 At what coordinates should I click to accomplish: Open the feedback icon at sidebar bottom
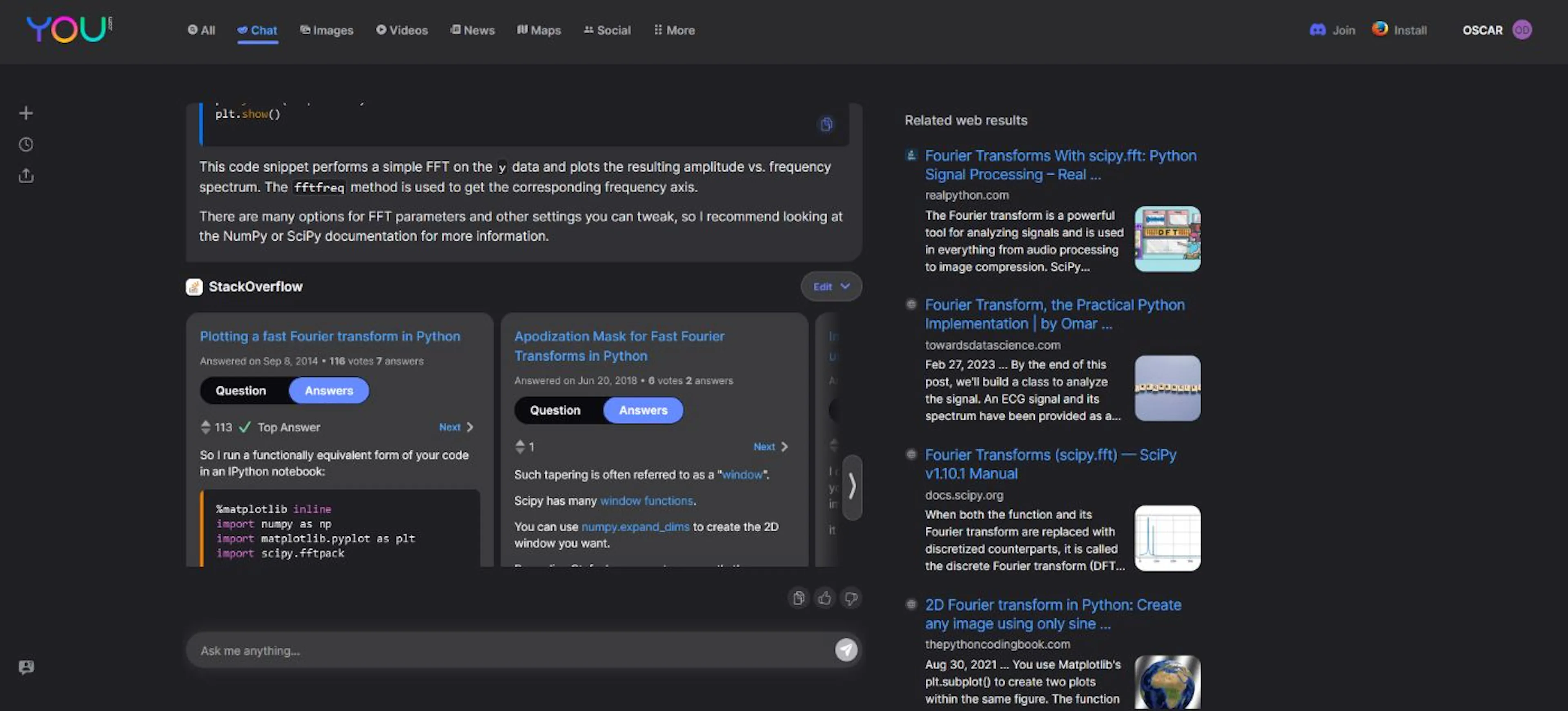point(26,667)
